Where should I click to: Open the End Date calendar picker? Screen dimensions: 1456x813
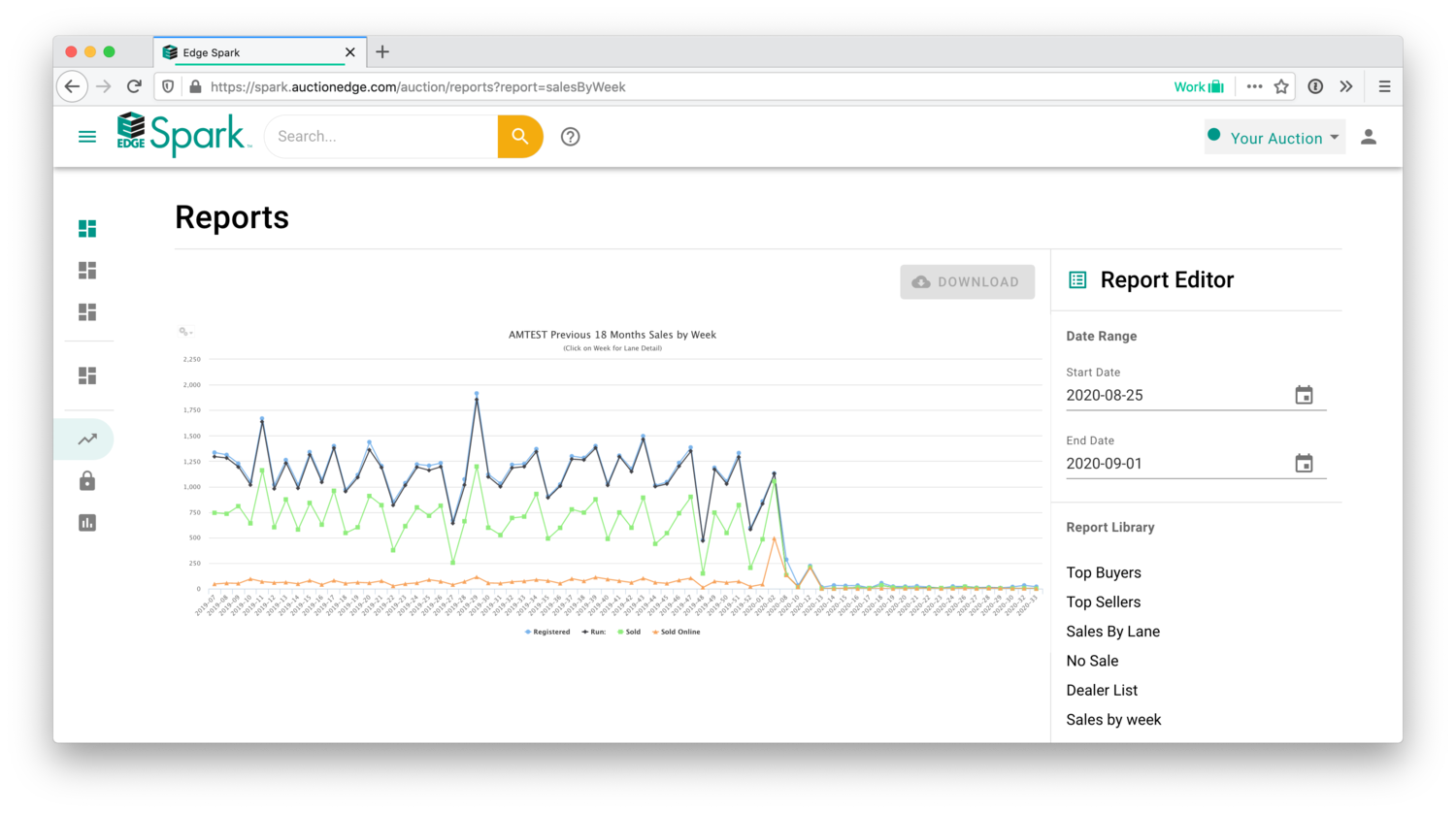point(1304,463)
